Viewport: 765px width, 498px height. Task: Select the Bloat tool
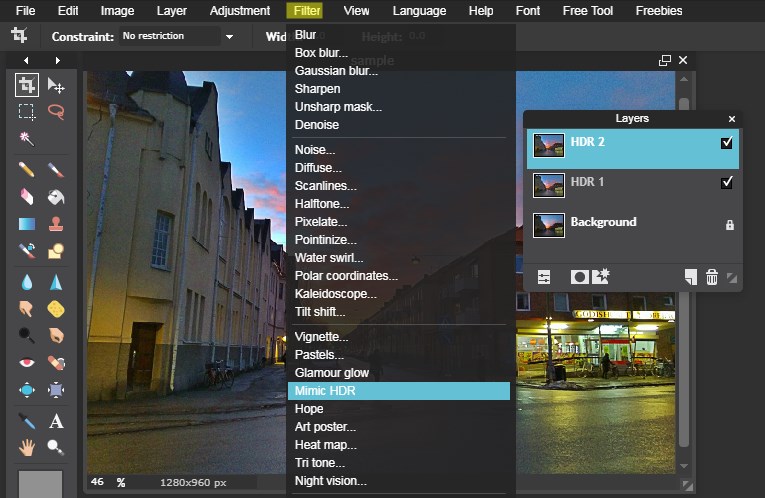27,390
